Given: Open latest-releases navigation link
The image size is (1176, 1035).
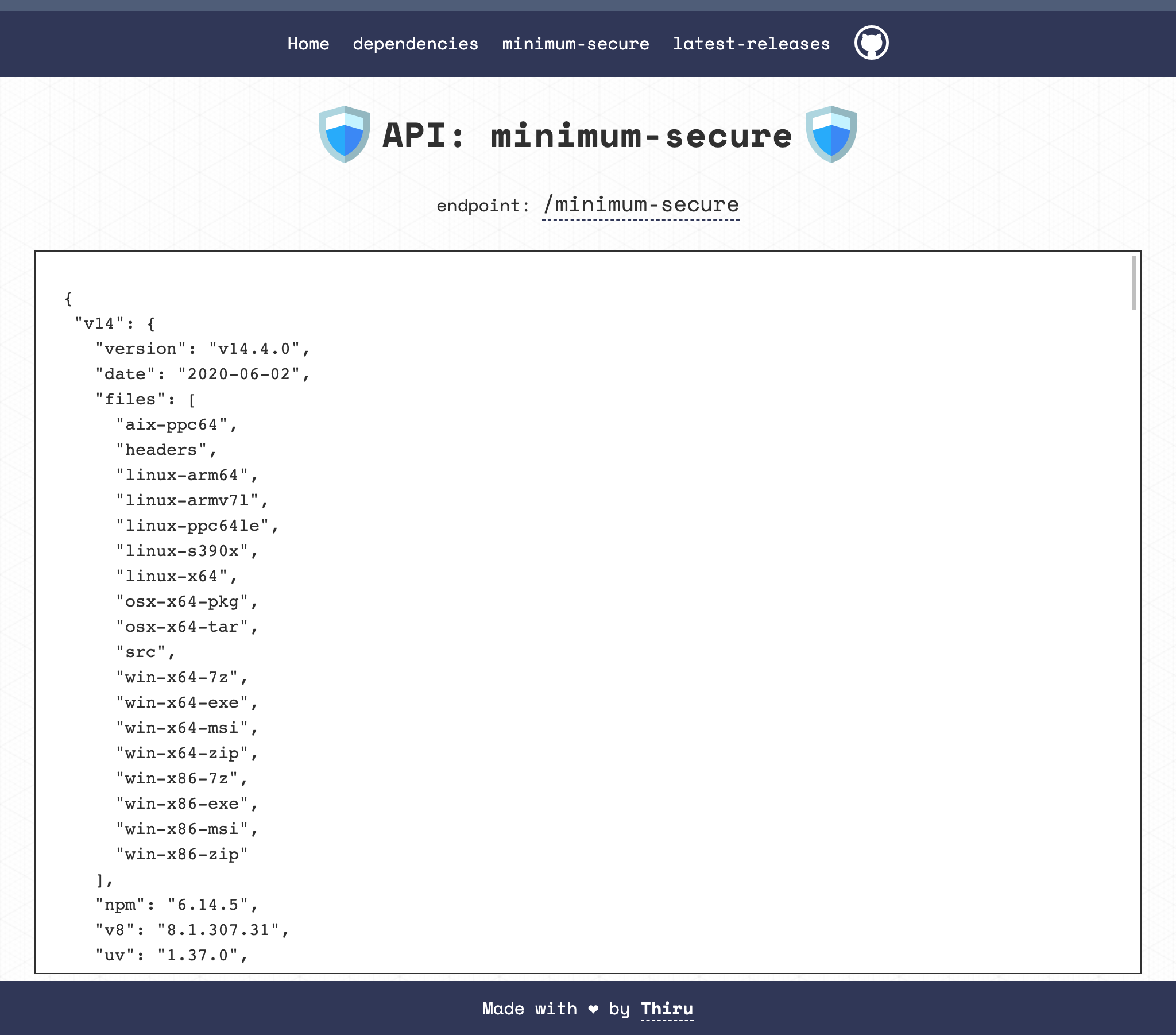Looking at the screenshot, I should tap(751, 44).
